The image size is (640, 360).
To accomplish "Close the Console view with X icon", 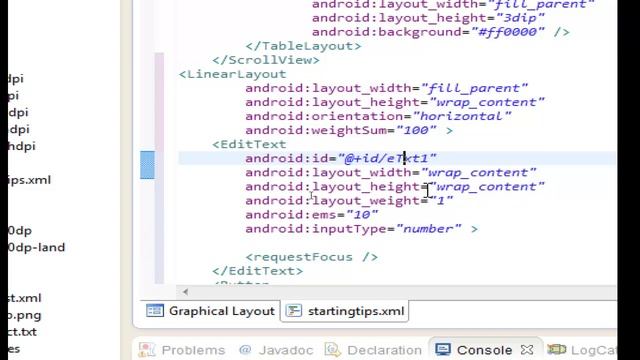I will tap(527, 350).
